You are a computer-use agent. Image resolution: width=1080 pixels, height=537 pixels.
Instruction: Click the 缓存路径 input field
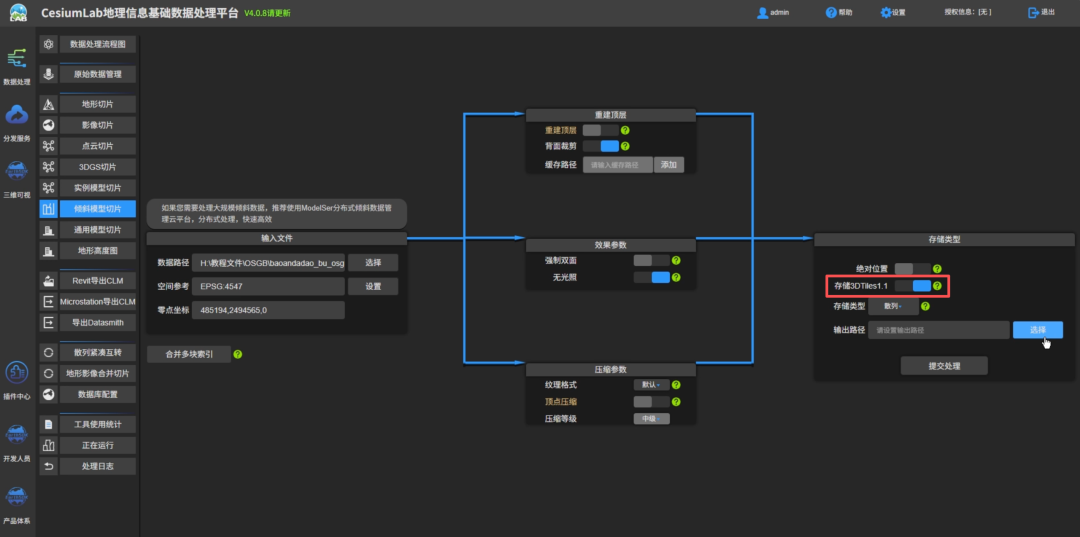(617, 165)
